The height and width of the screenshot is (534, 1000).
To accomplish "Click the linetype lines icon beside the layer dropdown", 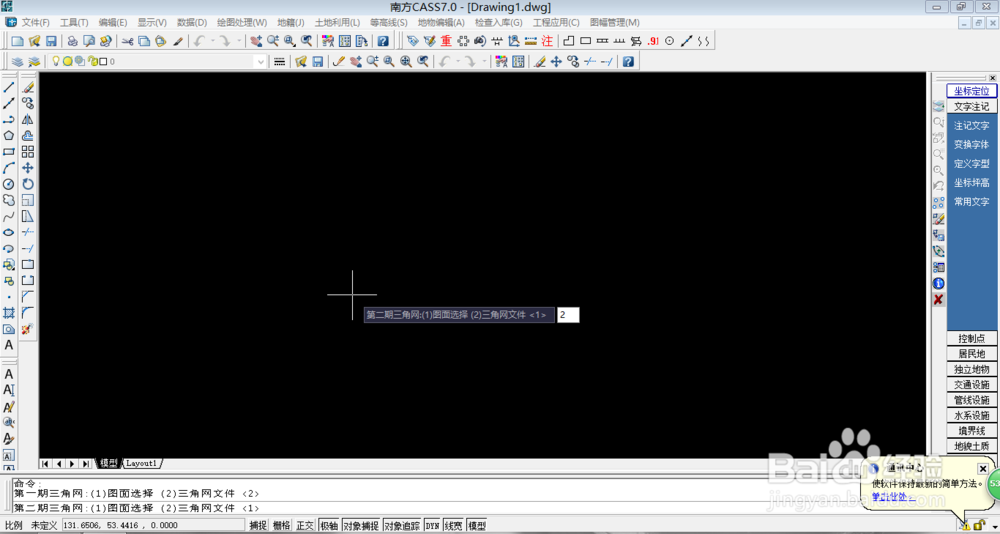I will pyautogui.click(x=279, y=61).
